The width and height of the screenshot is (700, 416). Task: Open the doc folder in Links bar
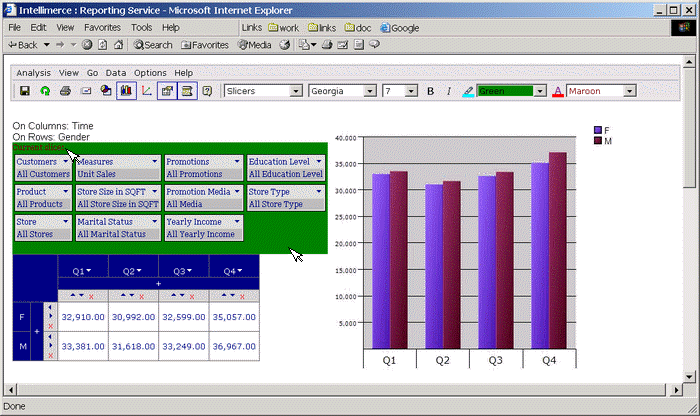click(x=358, y=28)
